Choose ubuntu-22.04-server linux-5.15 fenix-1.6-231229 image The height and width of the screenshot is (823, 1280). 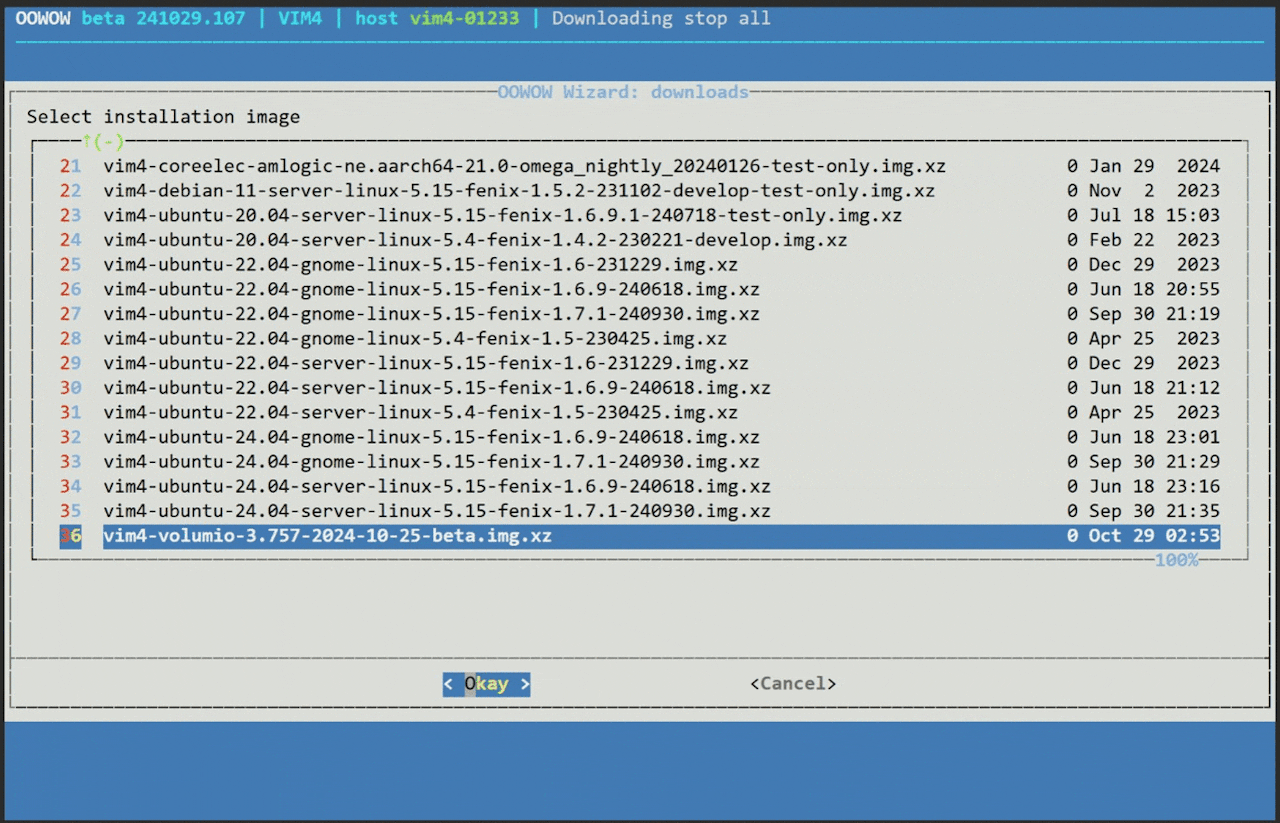[x=640, y=363]
